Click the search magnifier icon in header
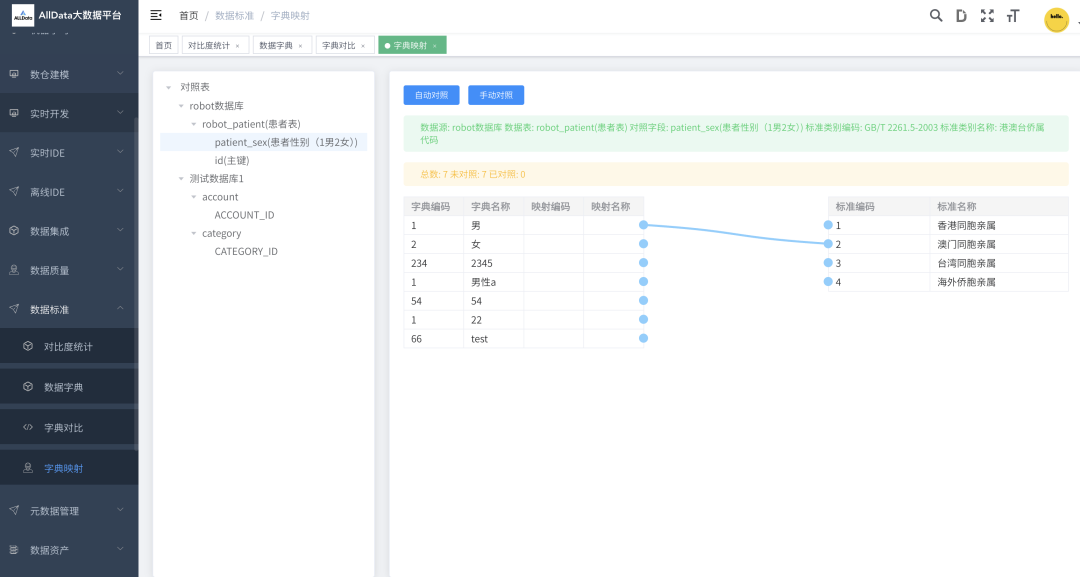The width and height of the screenshot is (1080, 577). [x=936, y=15]
